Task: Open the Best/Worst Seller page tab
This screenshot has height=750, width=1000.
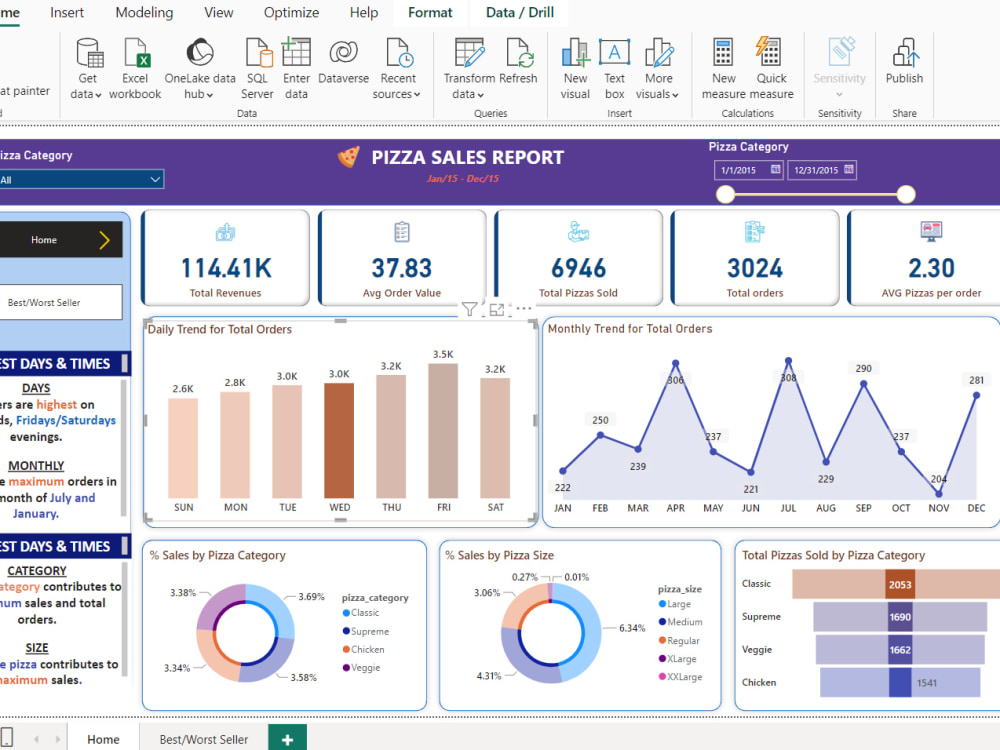Action: (202, 738)
